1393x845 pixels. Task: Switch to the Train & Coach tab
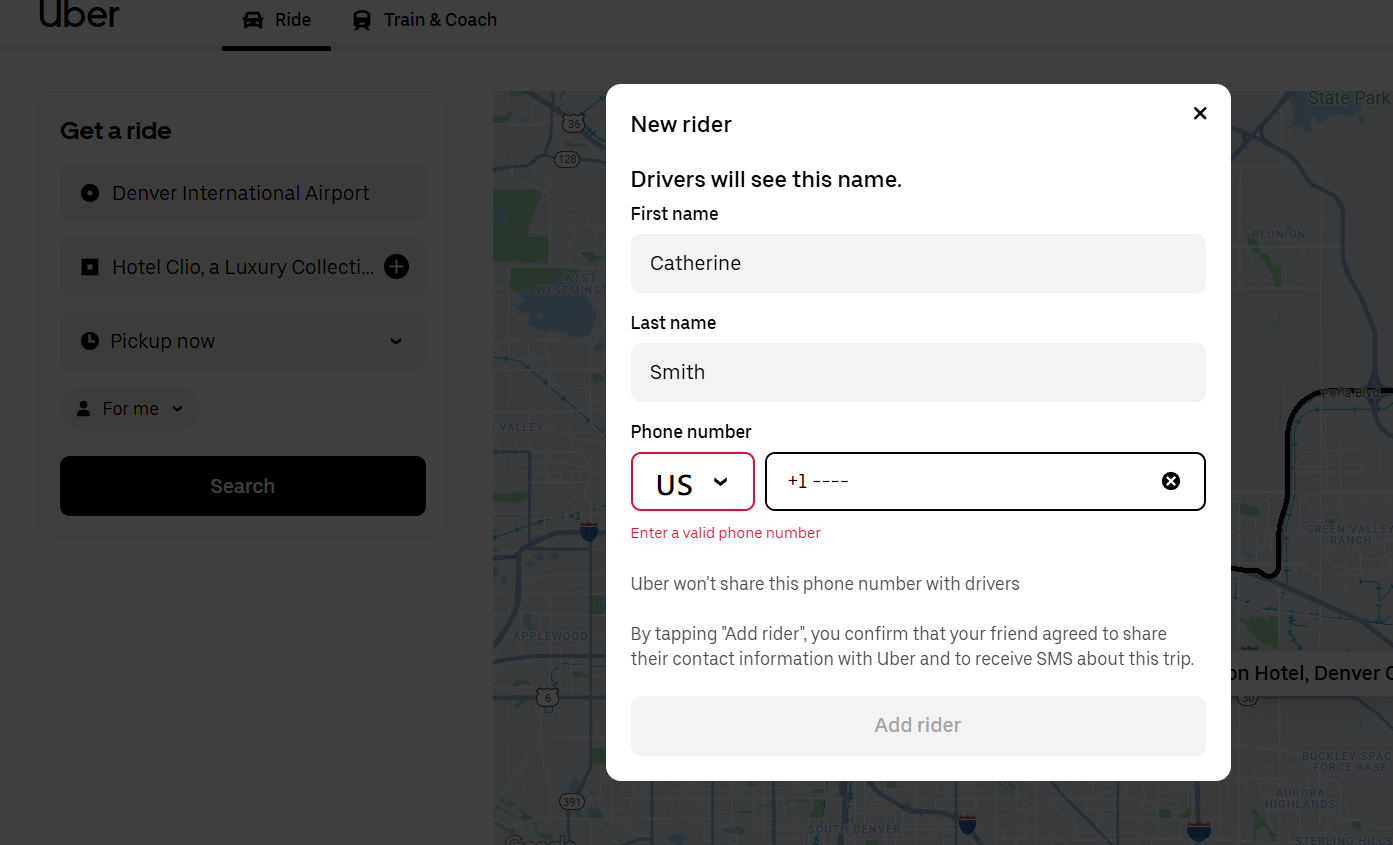pos(425,20)
